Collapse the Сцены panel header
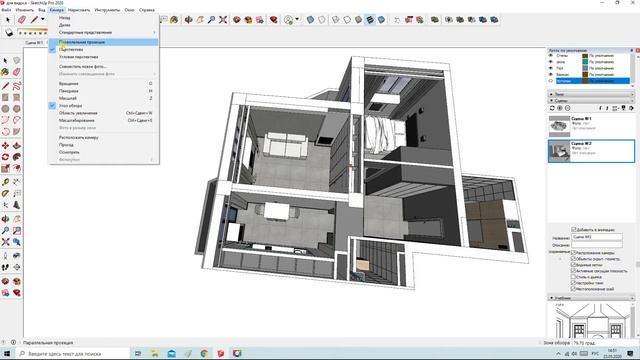This screenshot has height=360, width=640. (x=591, y=100)
